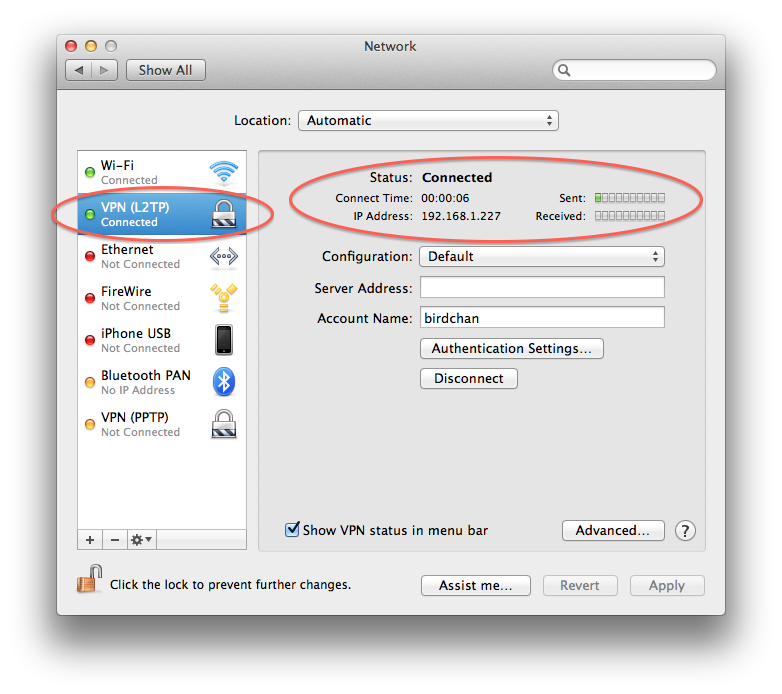Viewport: 782px width, 694px height.
Task: Open the gear action menu
Action: (x=142, y=539)
